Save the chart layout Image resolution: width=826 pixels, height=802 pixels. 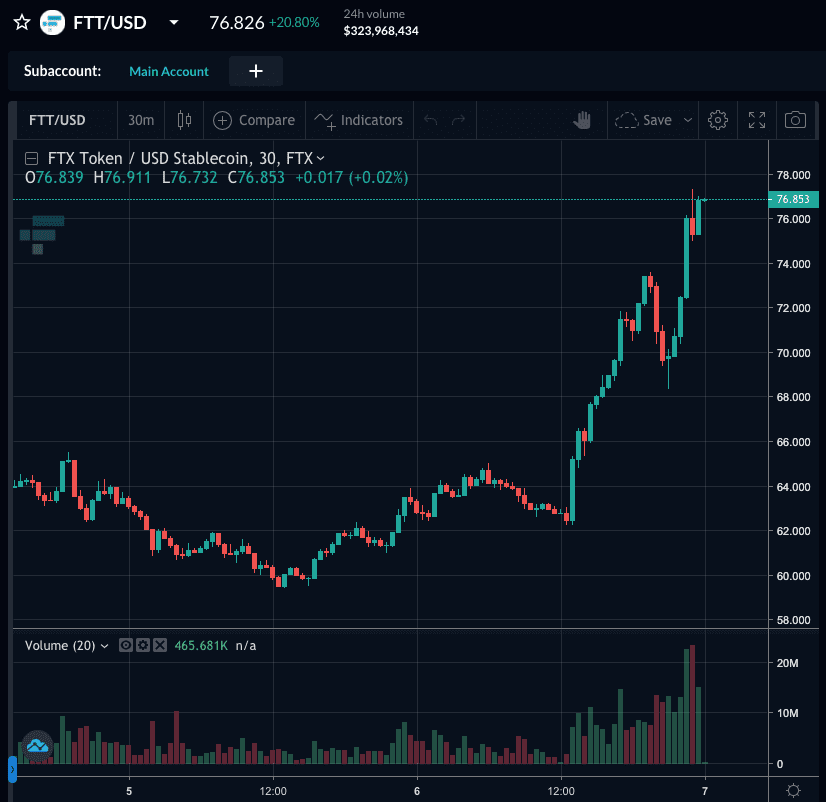click(643, 120)
